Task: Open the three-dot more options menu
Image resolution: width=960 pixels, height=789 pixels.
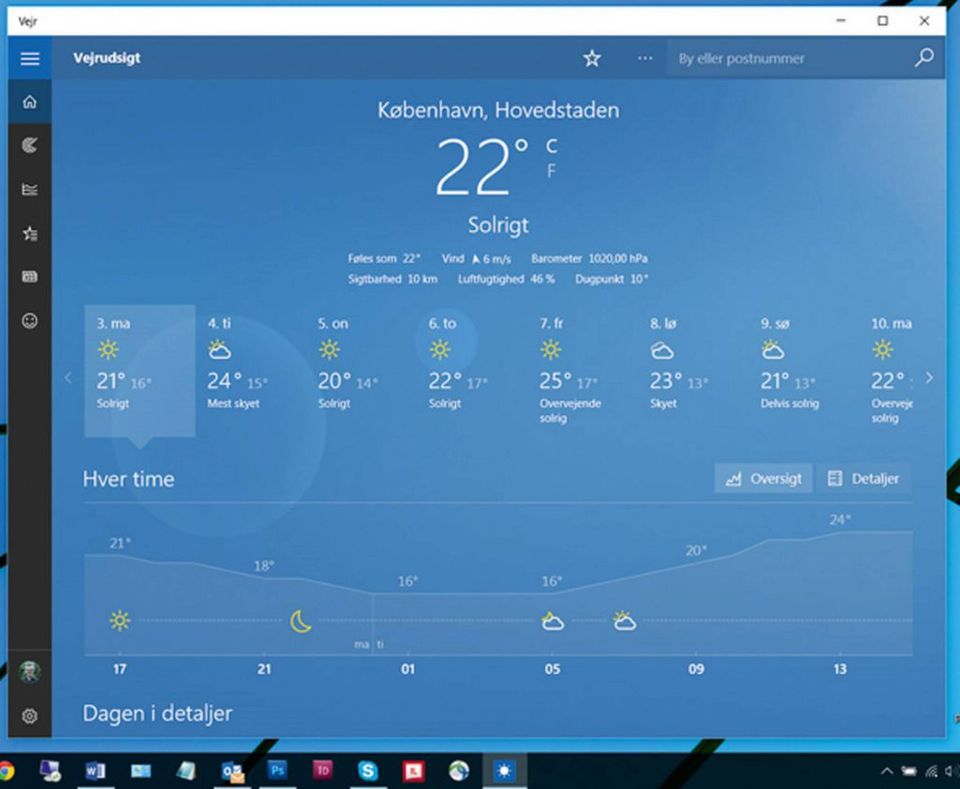Action: tap(645, 58)
